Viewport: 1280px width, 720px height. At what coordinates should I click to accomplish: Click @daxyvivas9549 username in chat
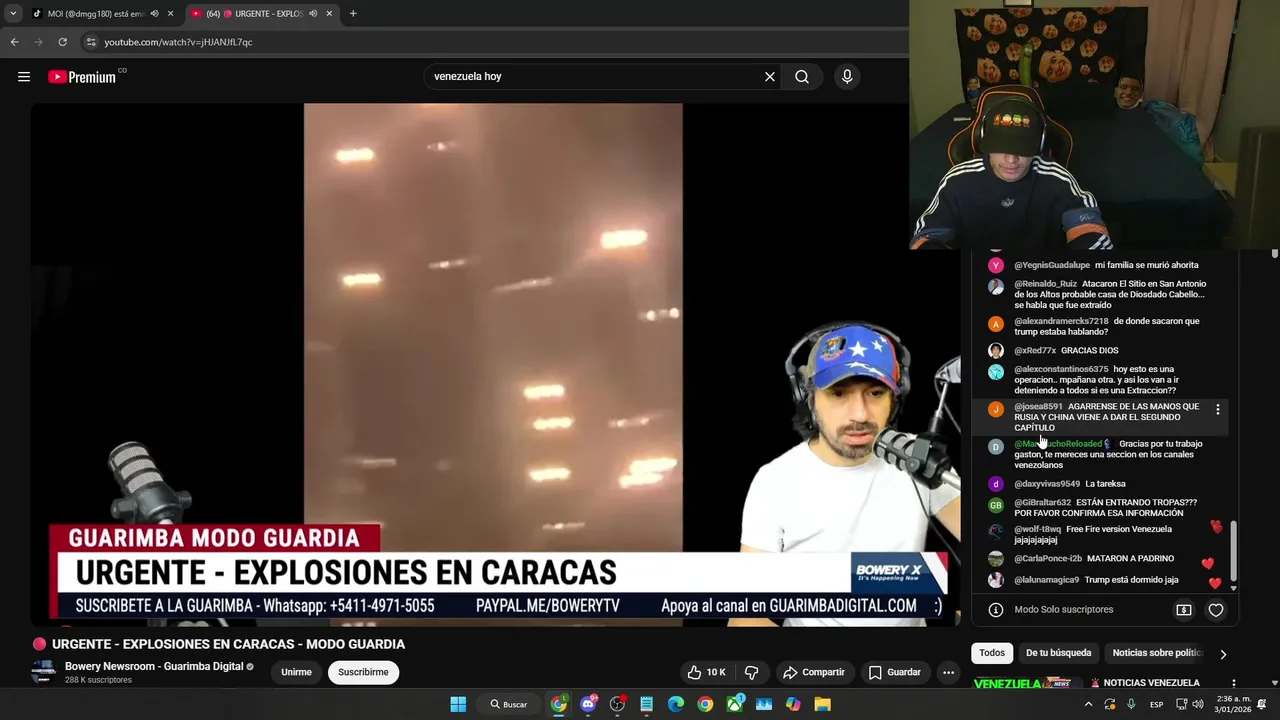pyautogui.click(x=1047, y=484)
